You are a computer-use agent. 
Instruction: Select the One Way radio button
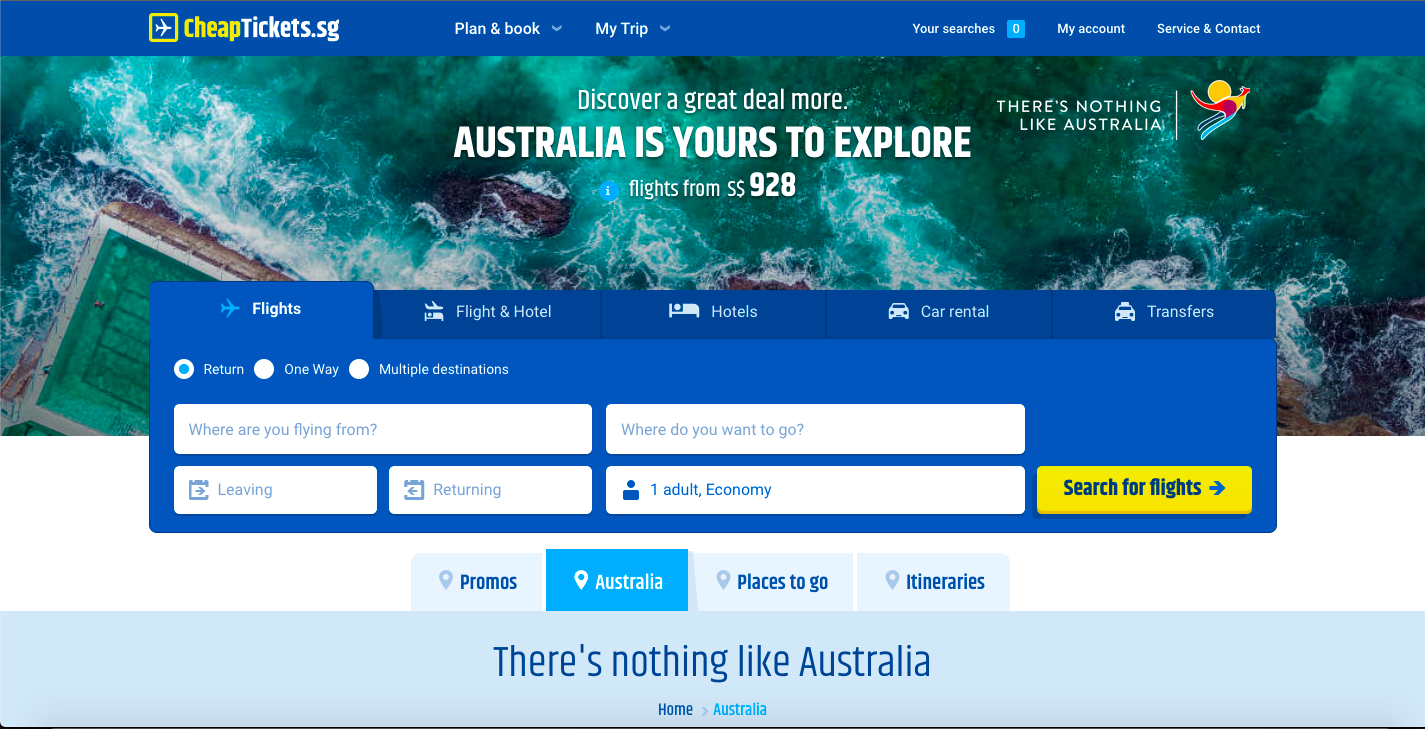click(x=264, y=369)
